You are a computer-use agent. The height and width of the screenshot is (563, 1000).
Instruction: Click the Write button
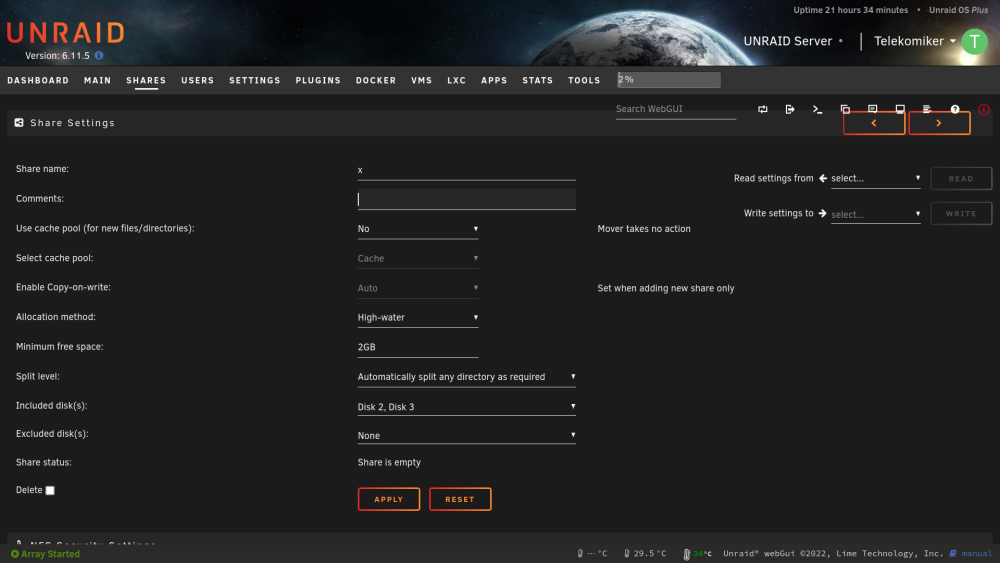[961, 214]
